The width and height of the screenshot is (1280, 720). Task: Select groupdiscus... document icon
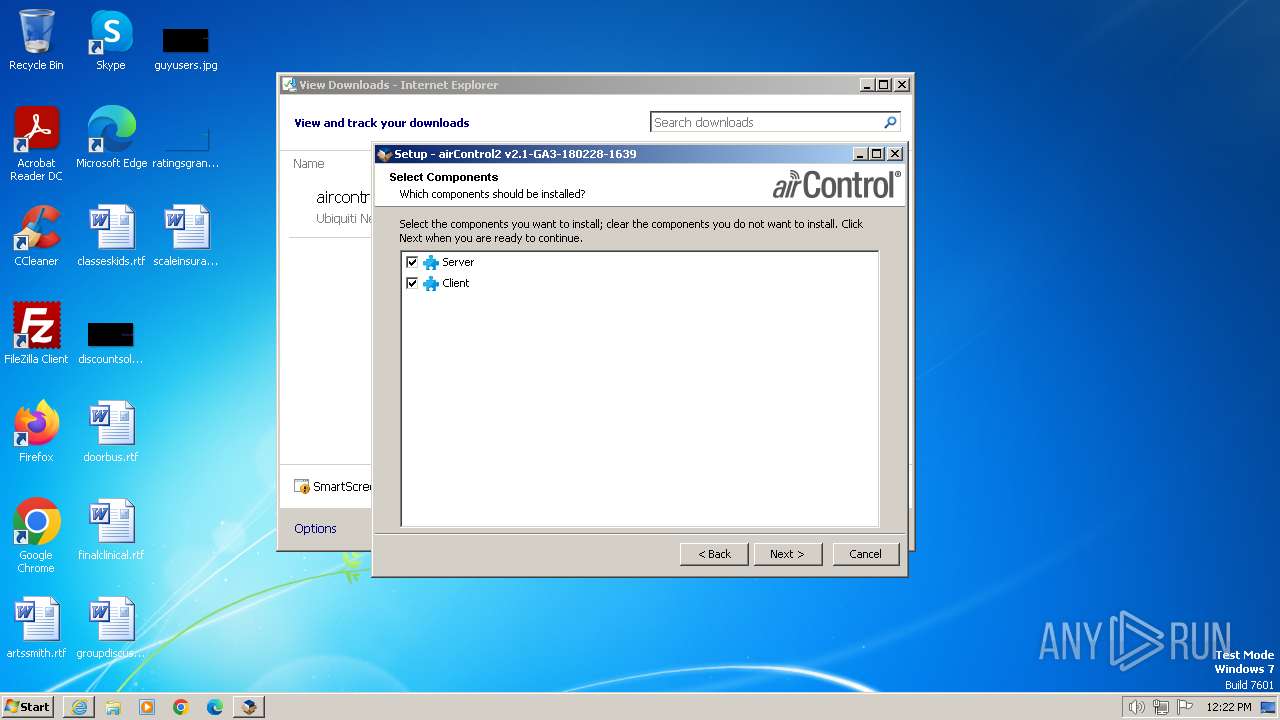pyautogui.click(x=111, y=627)
